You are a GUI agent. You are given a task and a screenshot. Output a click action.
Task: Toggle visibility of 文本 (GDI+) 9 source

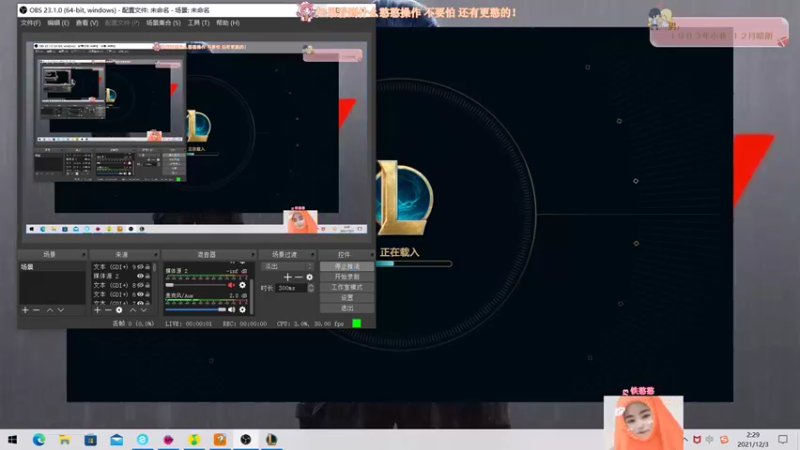140,267
